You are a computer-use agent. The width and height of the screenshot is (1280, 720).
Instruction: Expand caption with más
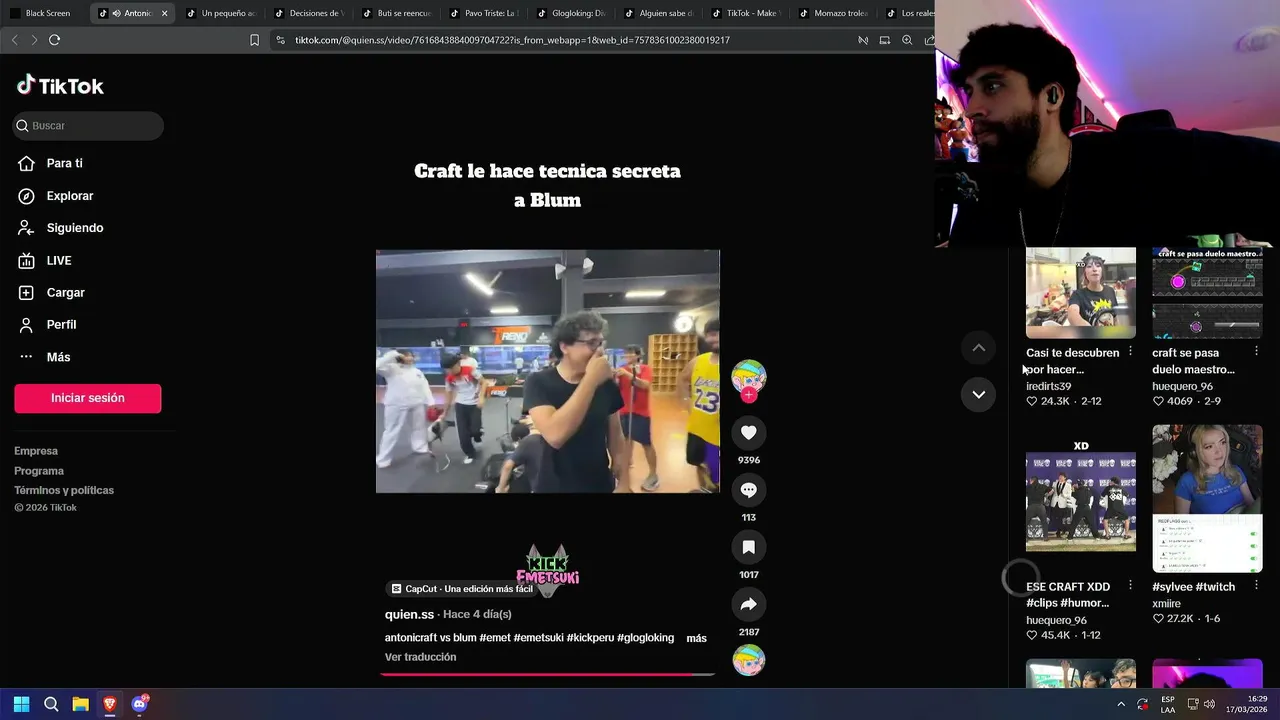[x=696, y=638]
